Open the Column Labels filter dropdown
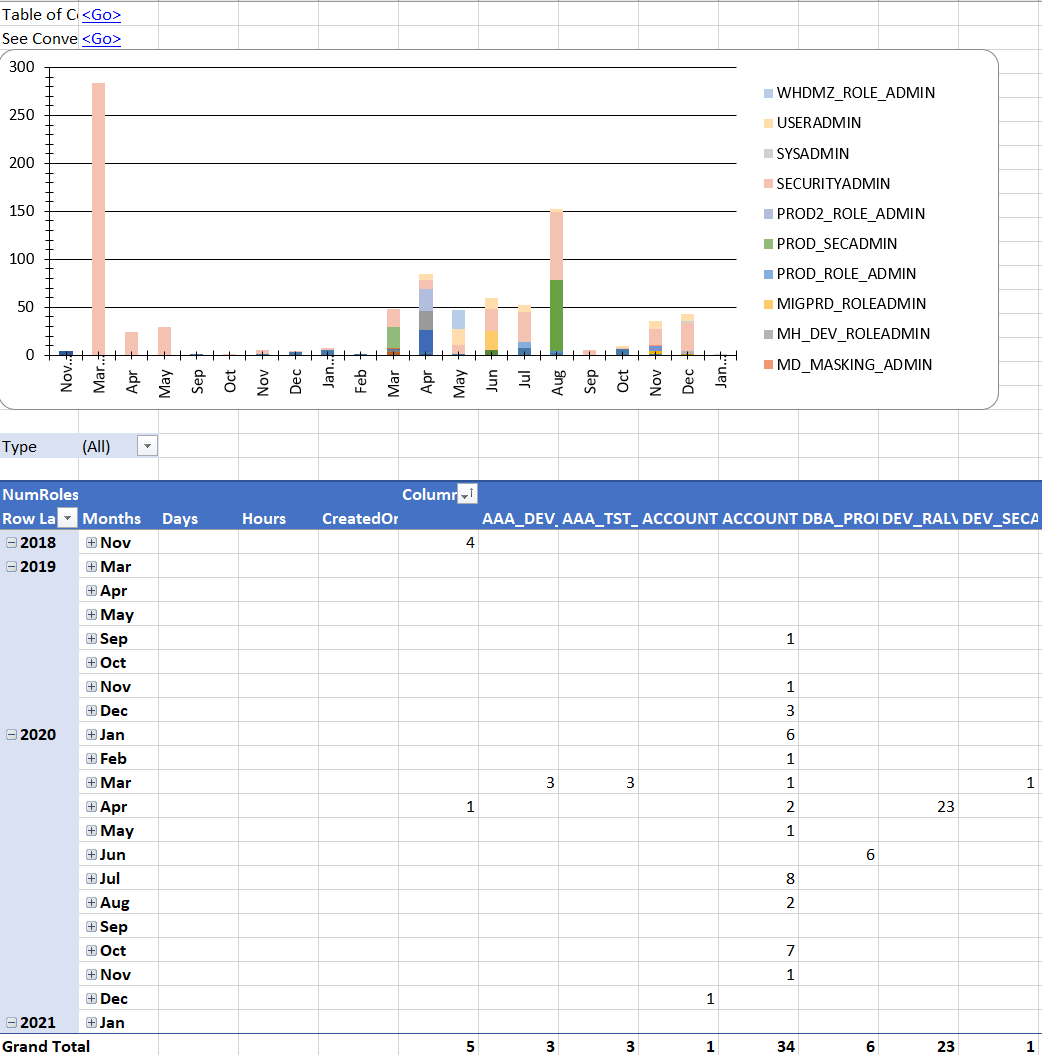The height and width of the screenshot is (1055, 1042). coord(466,495)
